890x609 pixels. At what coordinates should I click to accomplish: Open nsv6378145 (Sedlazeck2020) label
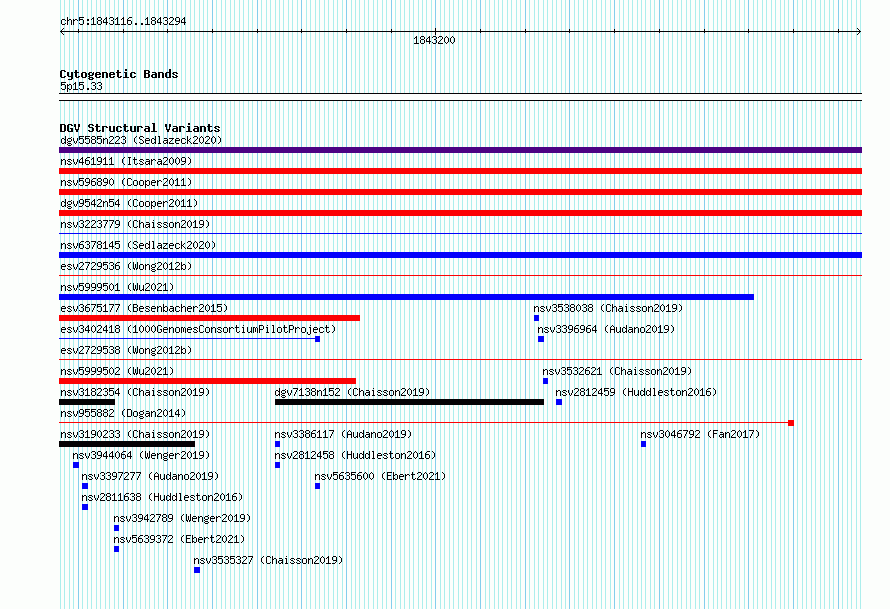click(x=138, y=245)
